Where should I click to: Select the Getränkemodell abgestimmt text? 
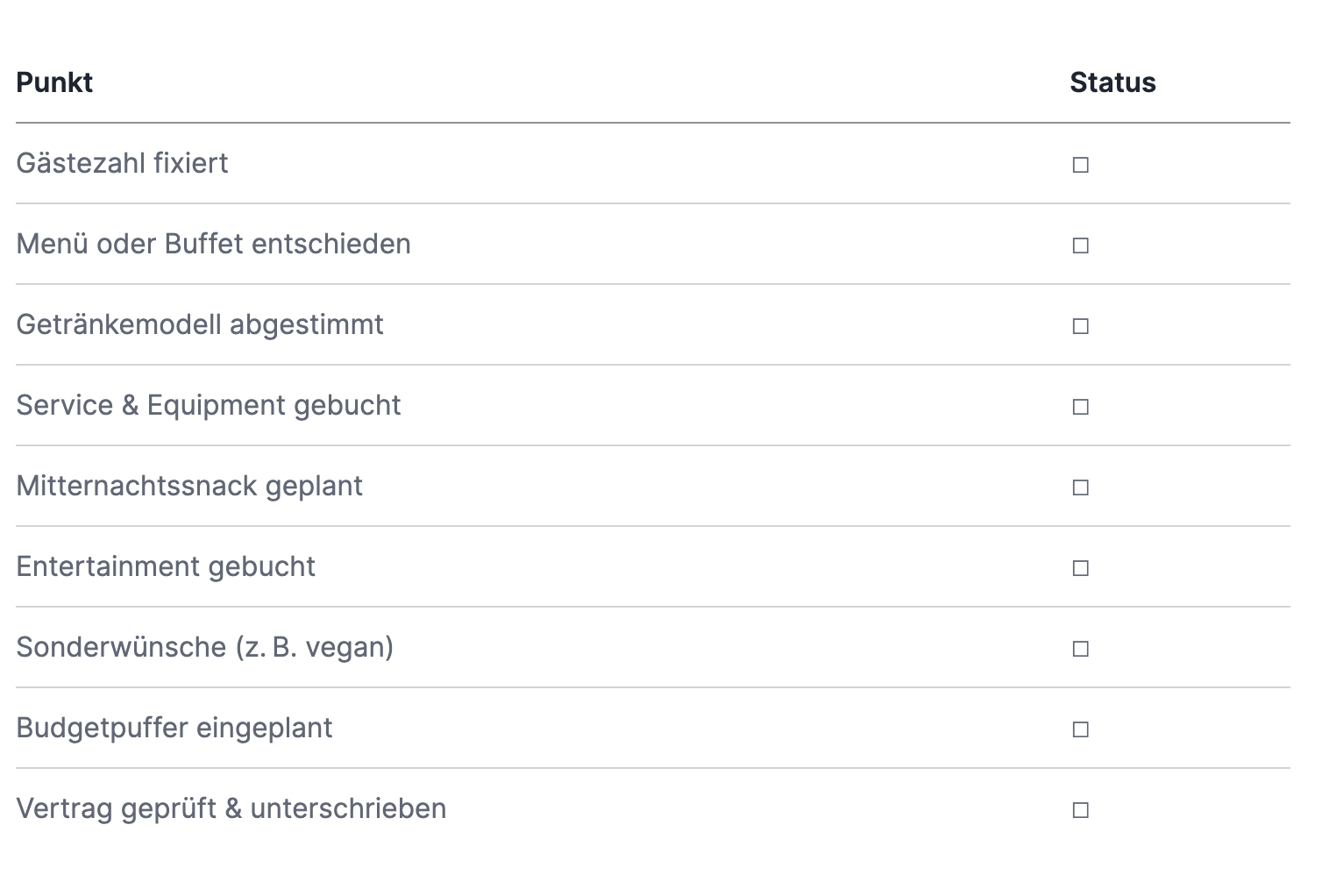click(200, 324)
